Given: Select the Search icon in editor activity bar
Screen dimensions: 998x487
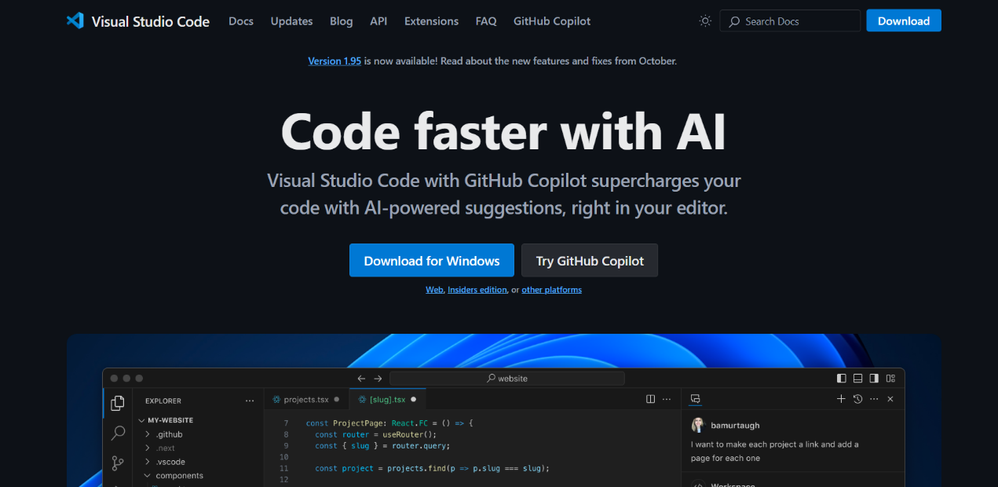Looking at the screenshot, I should coord(118,433).
